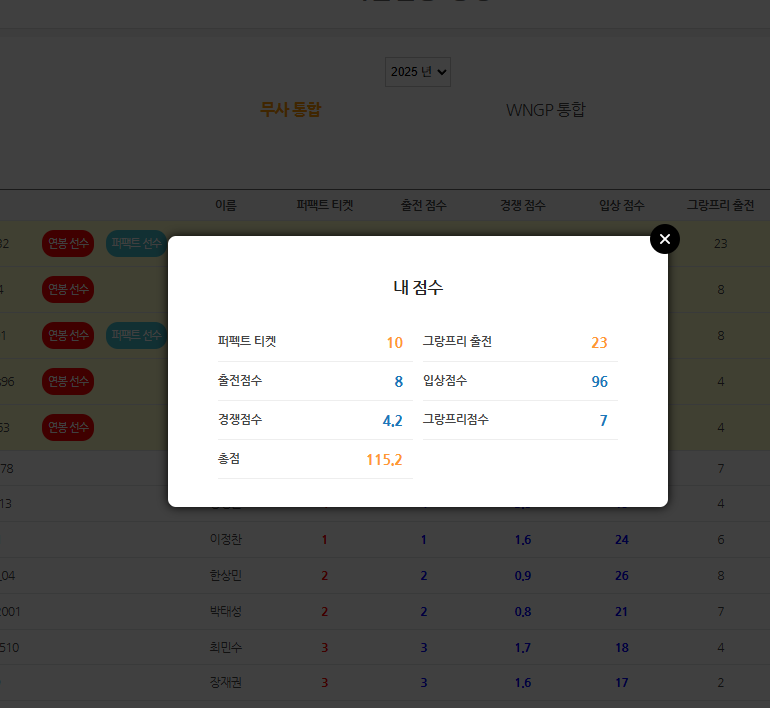This screenshot has width=770, height=708.
Task: Click the 입상 점수 column header
Action: click(x=622, y=205)
